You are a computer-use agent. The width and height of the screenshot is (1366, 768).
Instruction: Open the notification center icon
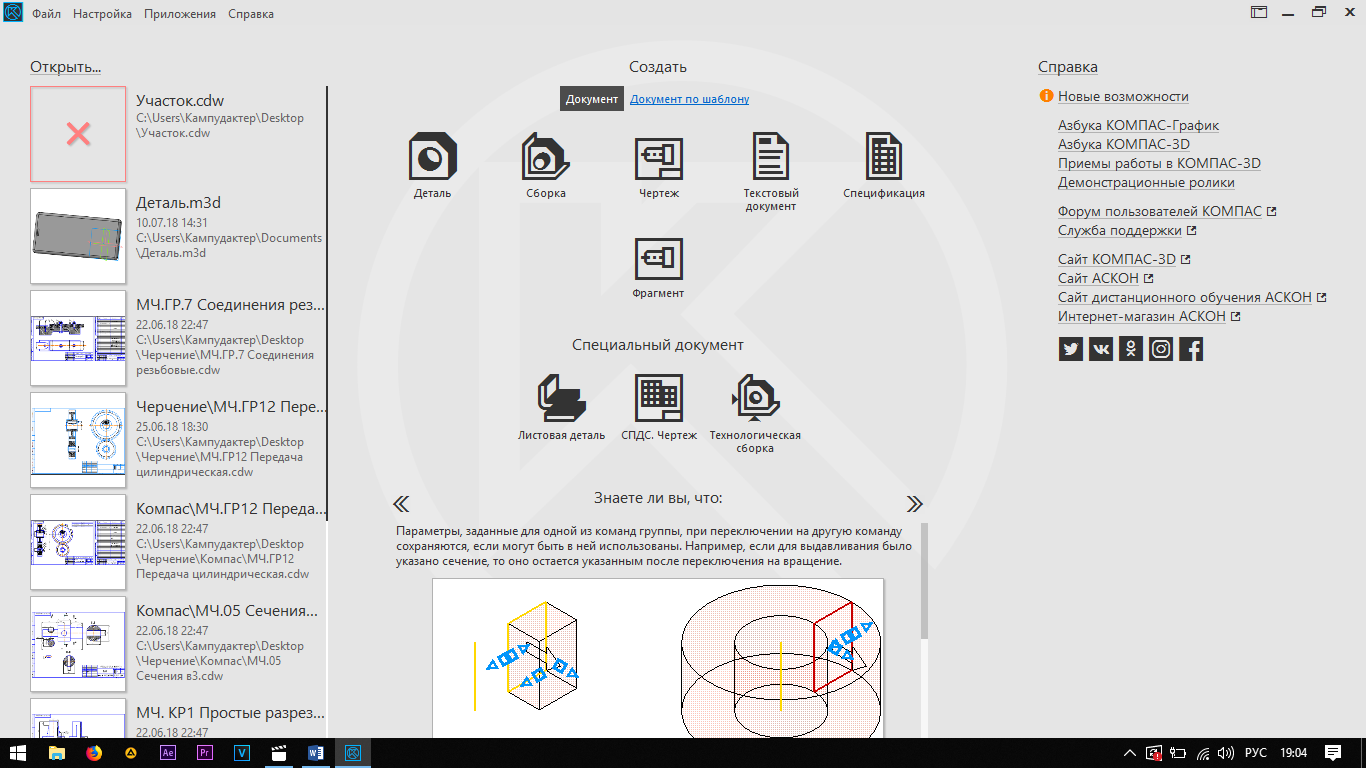coord(1333,753)
